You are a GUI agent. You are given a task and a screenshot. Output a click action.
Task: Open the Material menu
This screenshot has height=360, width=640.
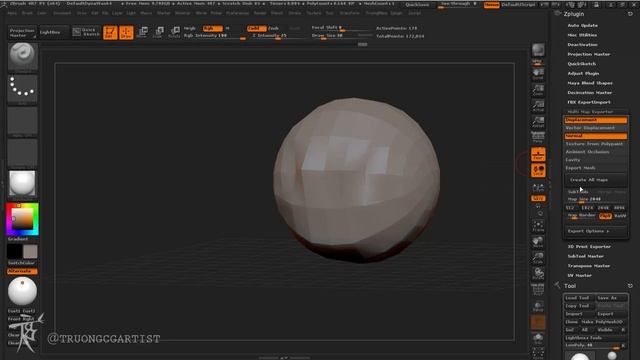(182, 13)
